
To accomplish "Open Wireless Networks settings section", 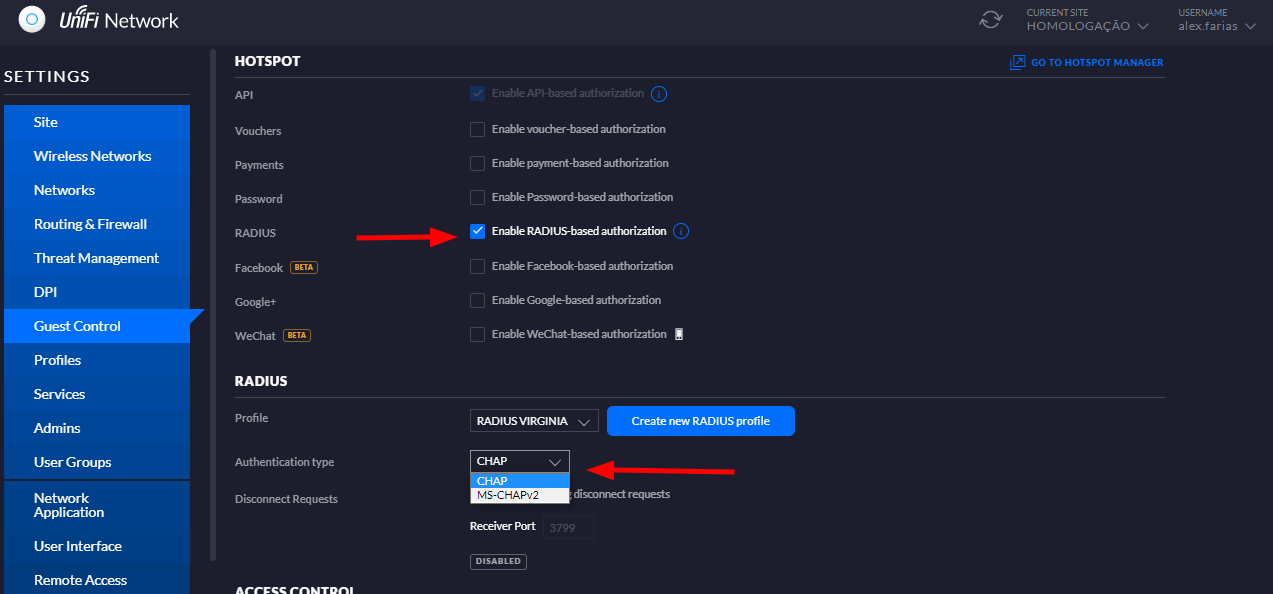I will 92,156.
